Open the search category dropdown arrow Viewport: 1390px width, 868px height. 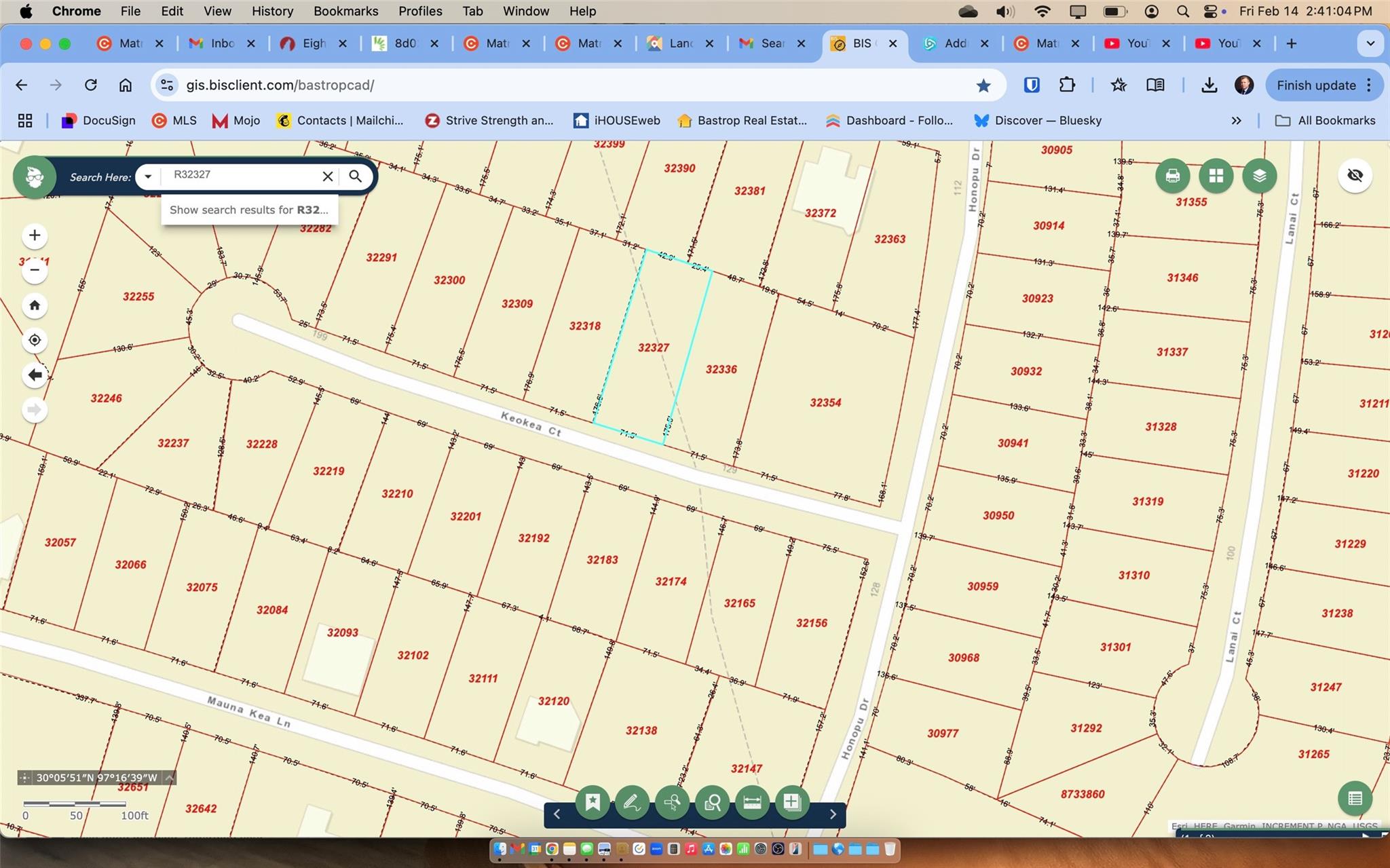point(148,176)
